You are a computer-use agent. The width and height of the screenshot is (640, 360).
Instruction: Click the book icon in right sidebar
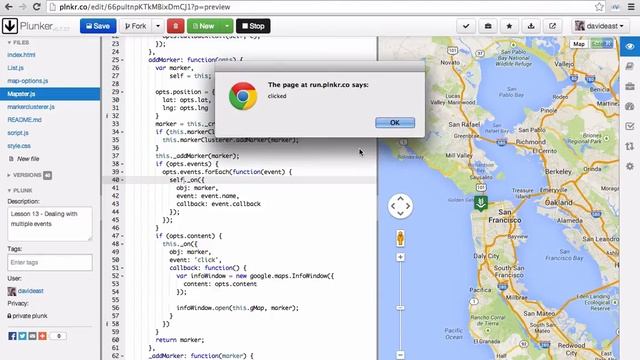coord(630,66)
